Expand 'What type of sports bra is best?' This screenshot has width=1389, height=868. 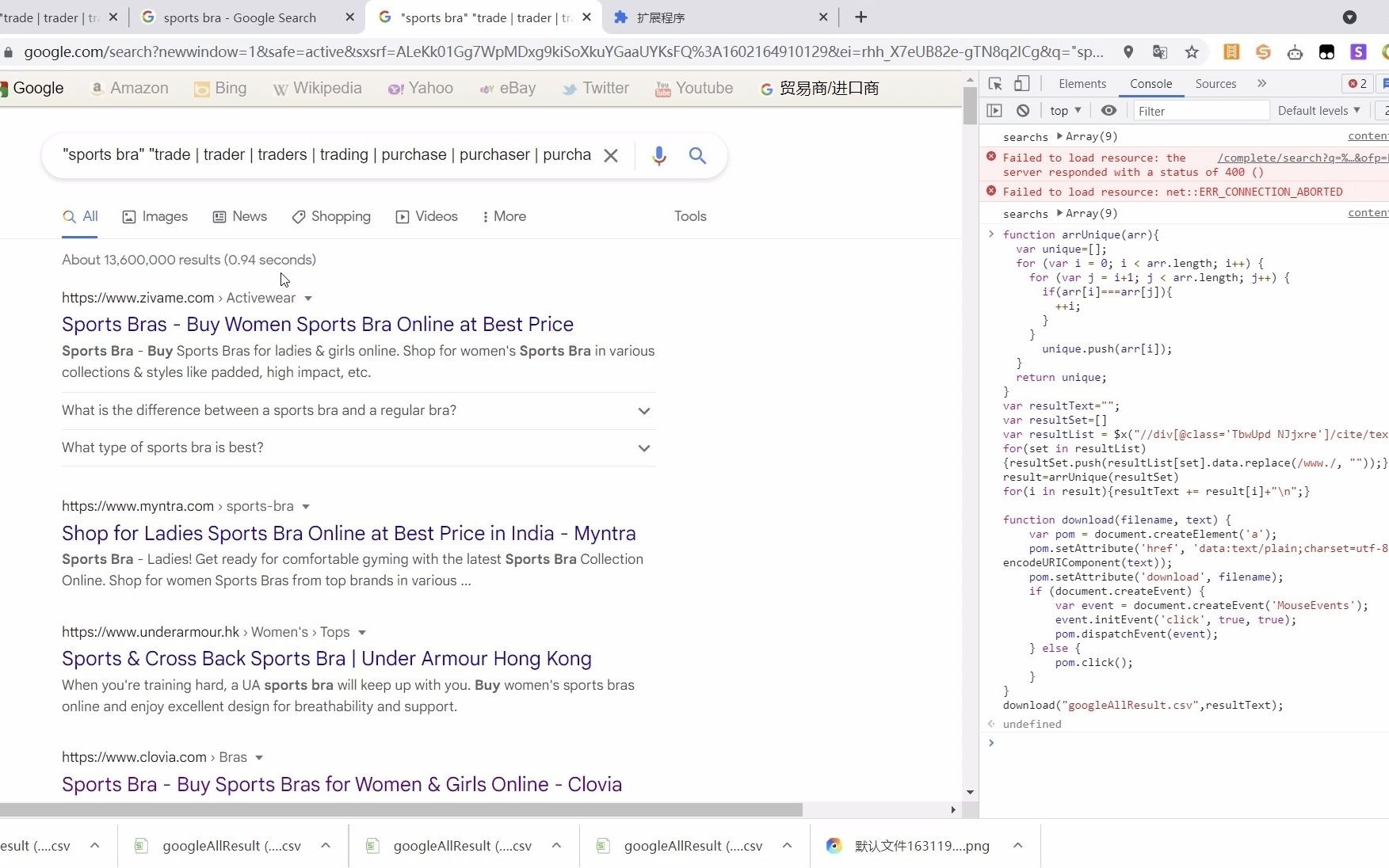coord(359,447)
